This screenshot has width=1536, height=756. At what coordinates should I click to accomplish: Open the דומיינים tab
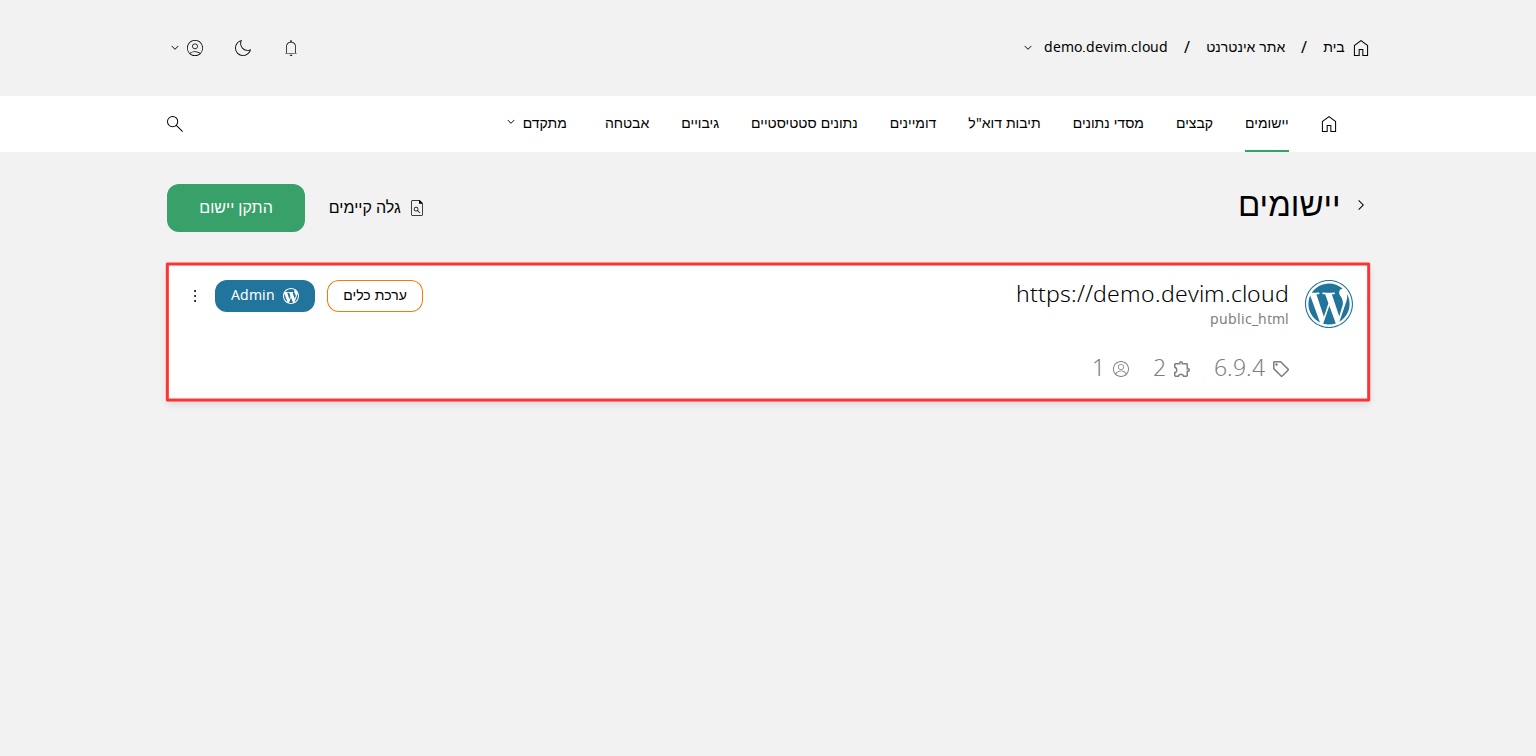[x=913, y=123]
